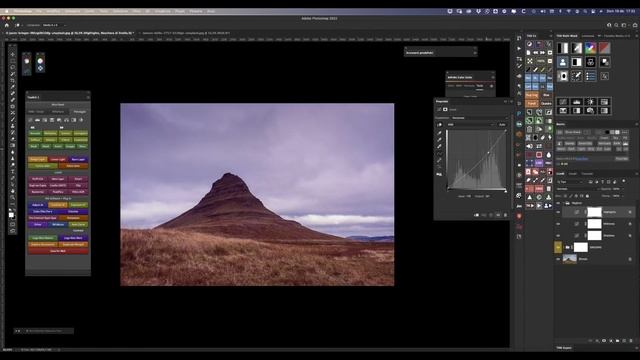Select the Hand tool
This screenshot has width=640, height=360.
point(13,191)
